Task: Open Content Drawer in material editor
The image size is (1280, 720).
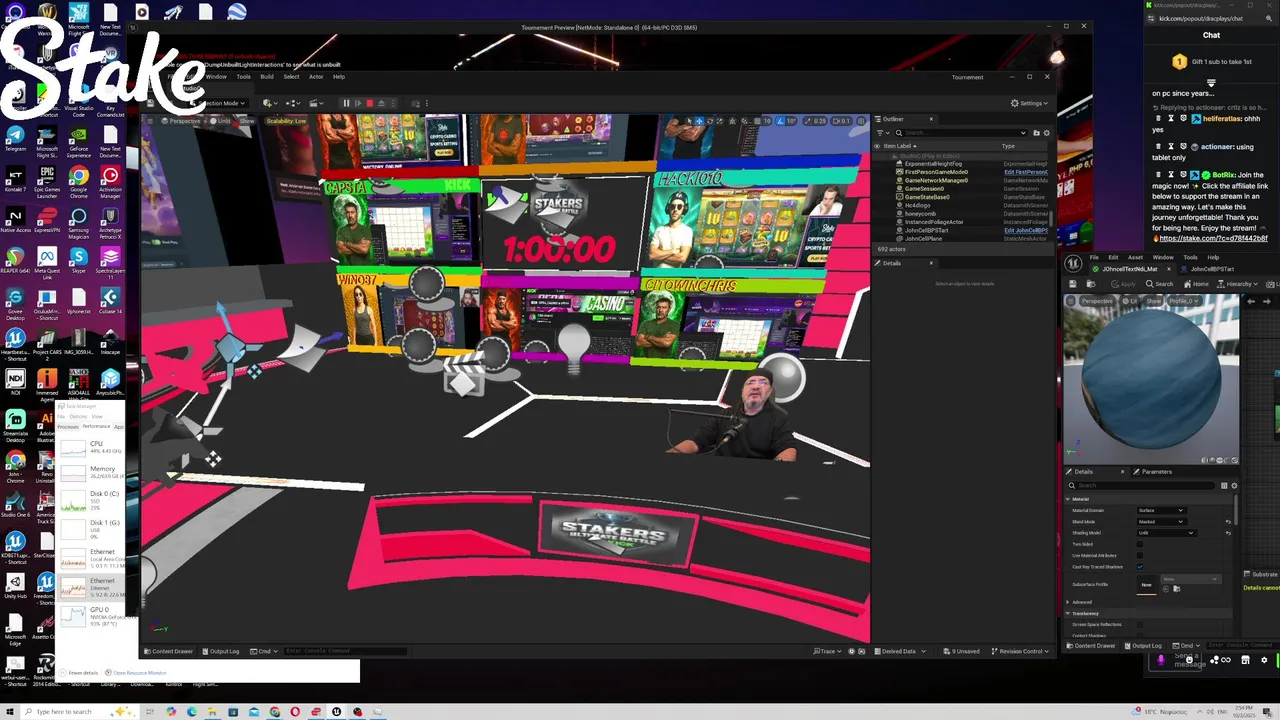Action: tap(1090, 645)
